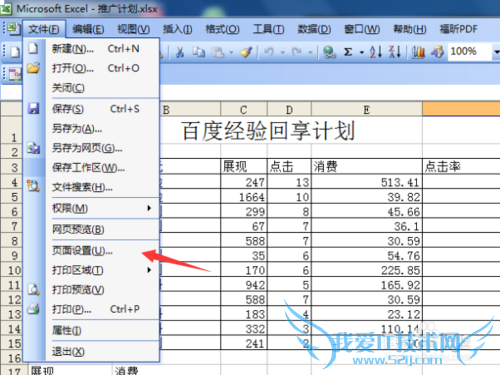500x375 pixels.
Task: Open the 福昕PDF menu
Action: pos(459,29)
